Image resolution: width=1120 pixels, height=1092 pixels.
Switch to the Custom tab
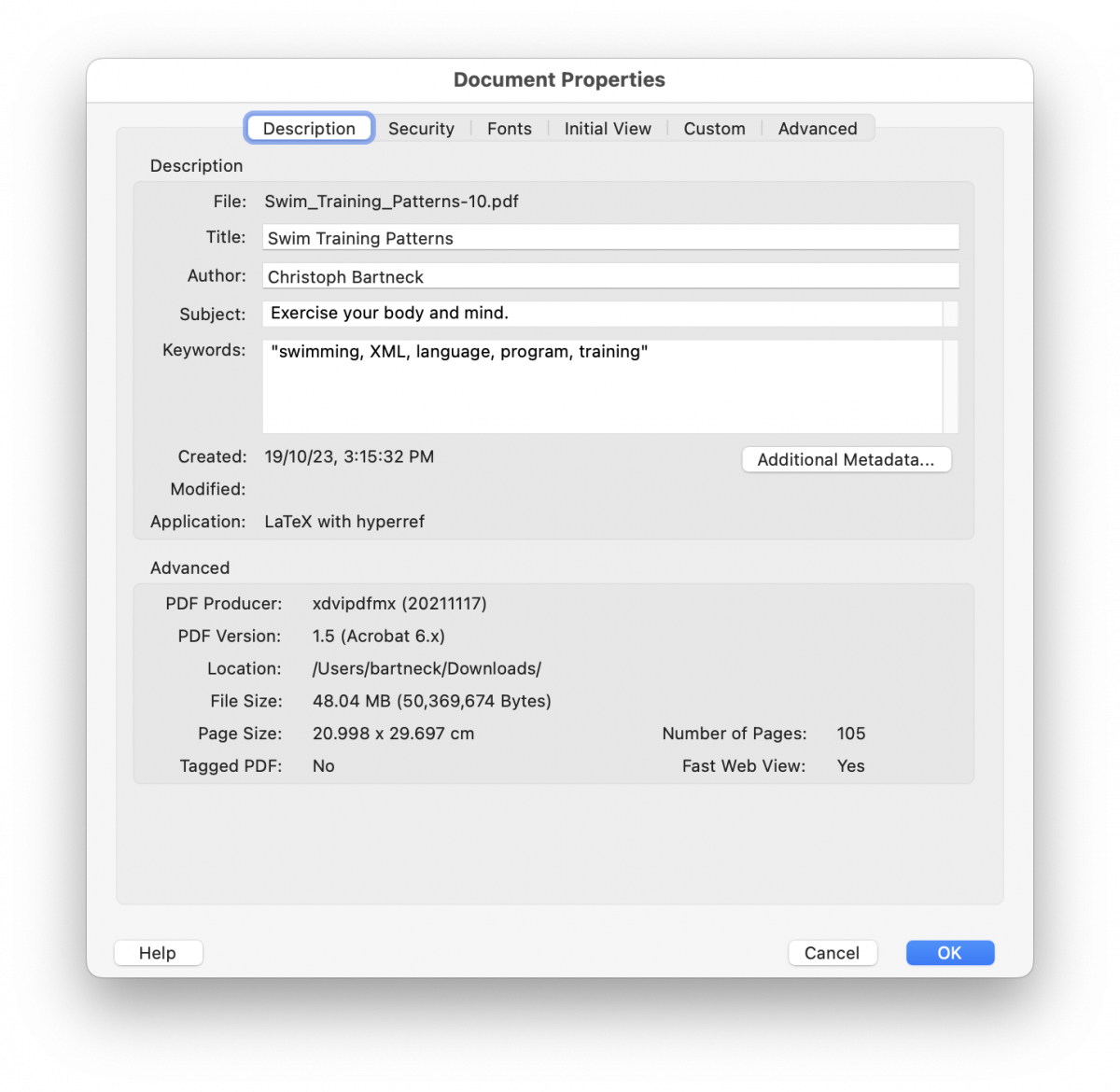coord(714,129)
